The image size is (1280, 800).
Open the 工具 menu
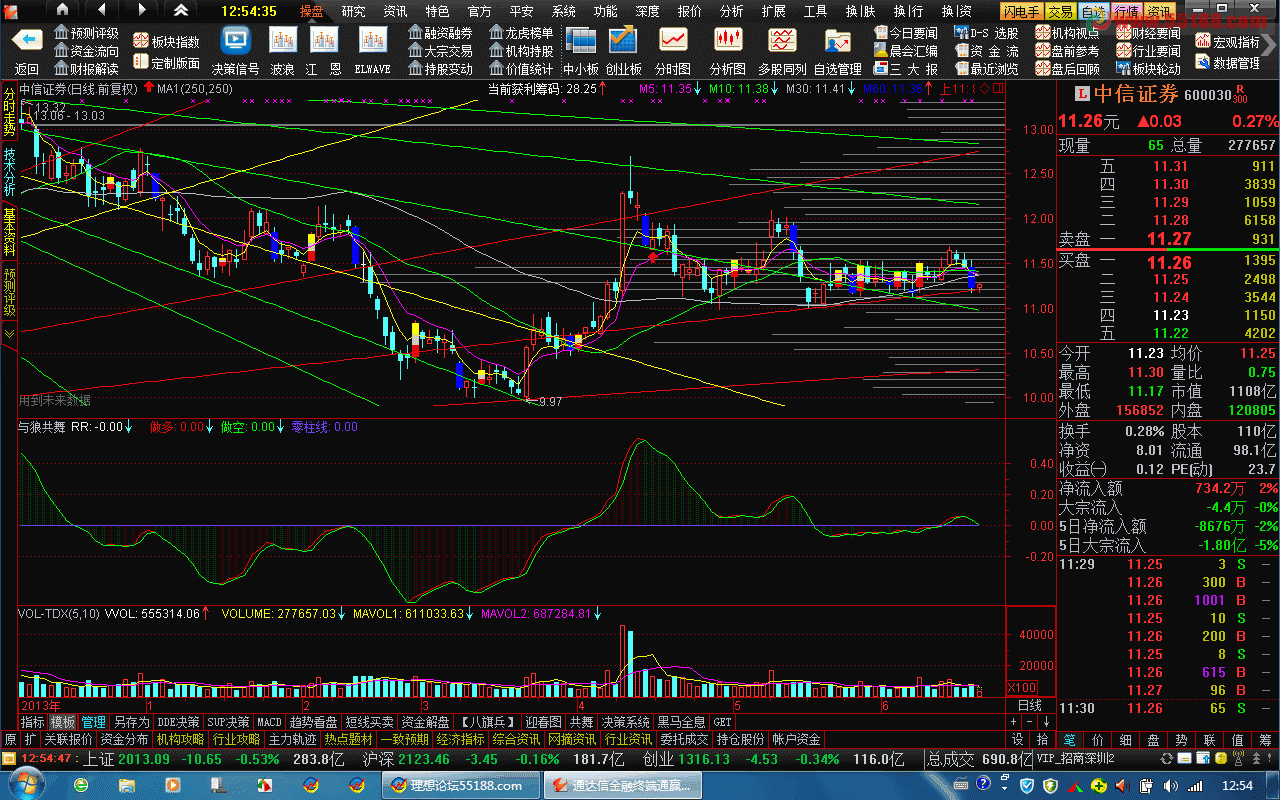(x=815, y=11)
